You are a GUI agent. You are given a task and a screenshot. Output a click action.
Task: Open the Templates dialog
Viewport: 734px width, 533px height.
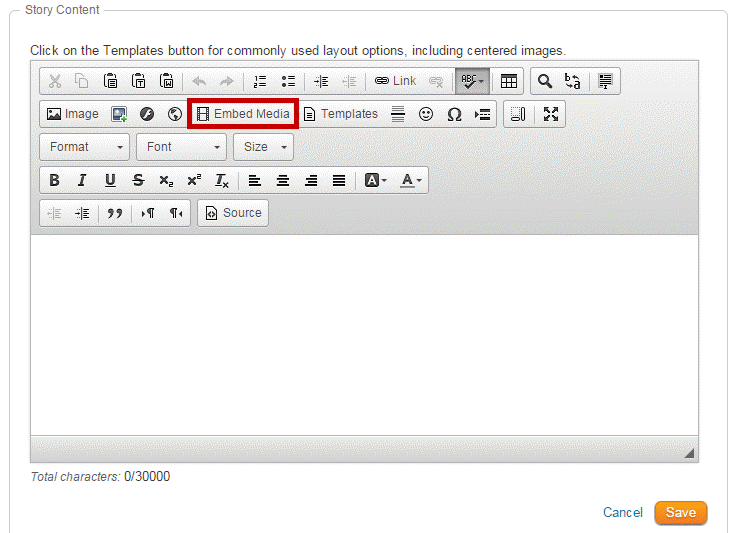(340, 114)
